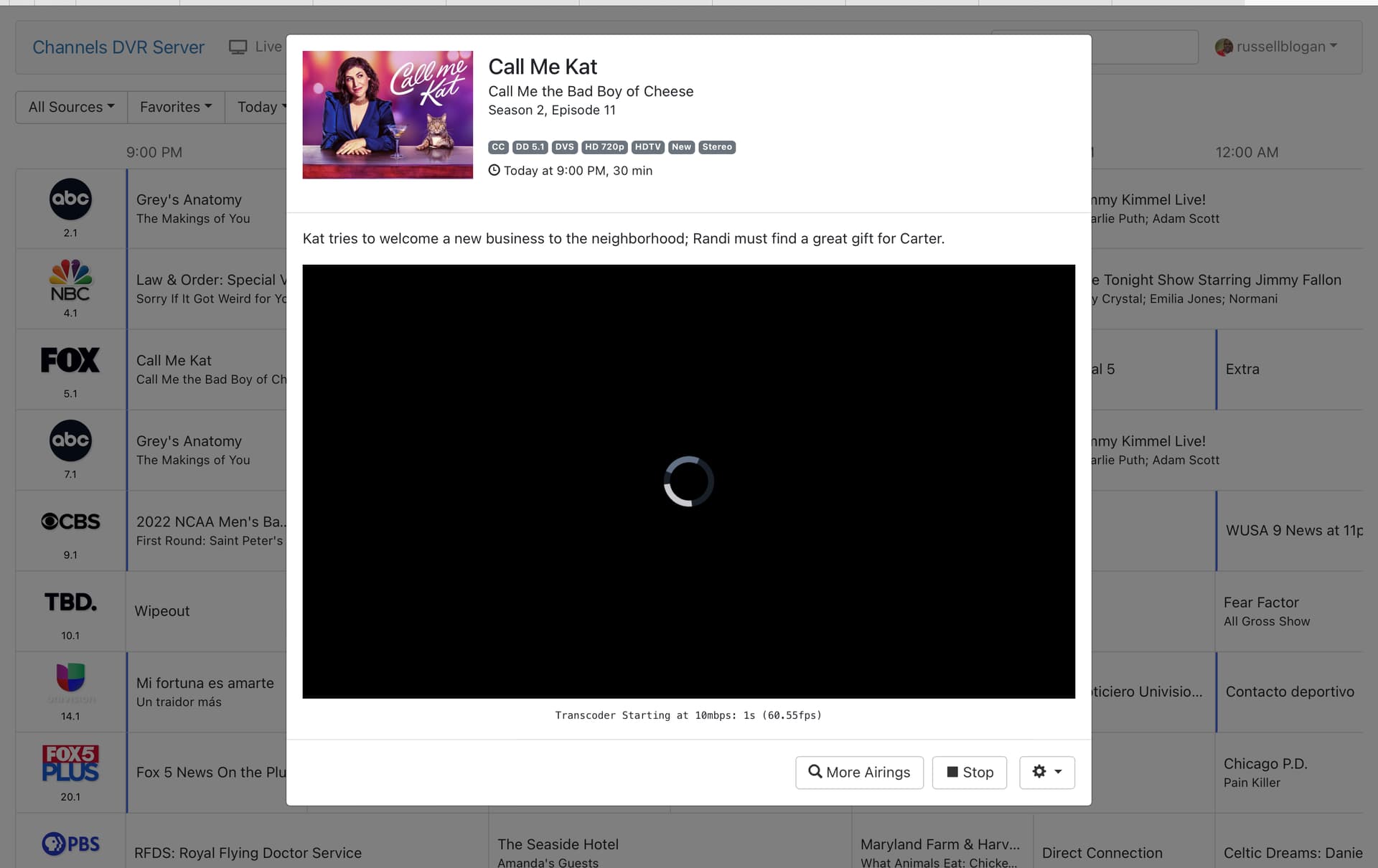Stop the playing stream

point(969,772)
